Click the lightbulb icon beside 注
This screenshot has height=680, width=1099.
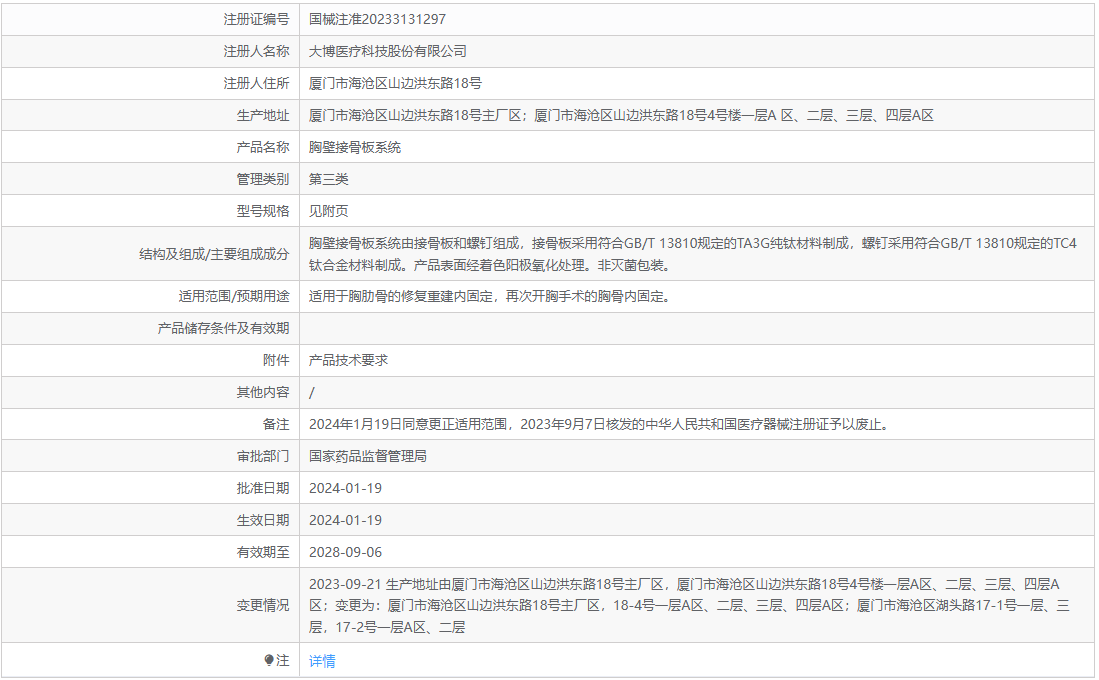point(269,660)
